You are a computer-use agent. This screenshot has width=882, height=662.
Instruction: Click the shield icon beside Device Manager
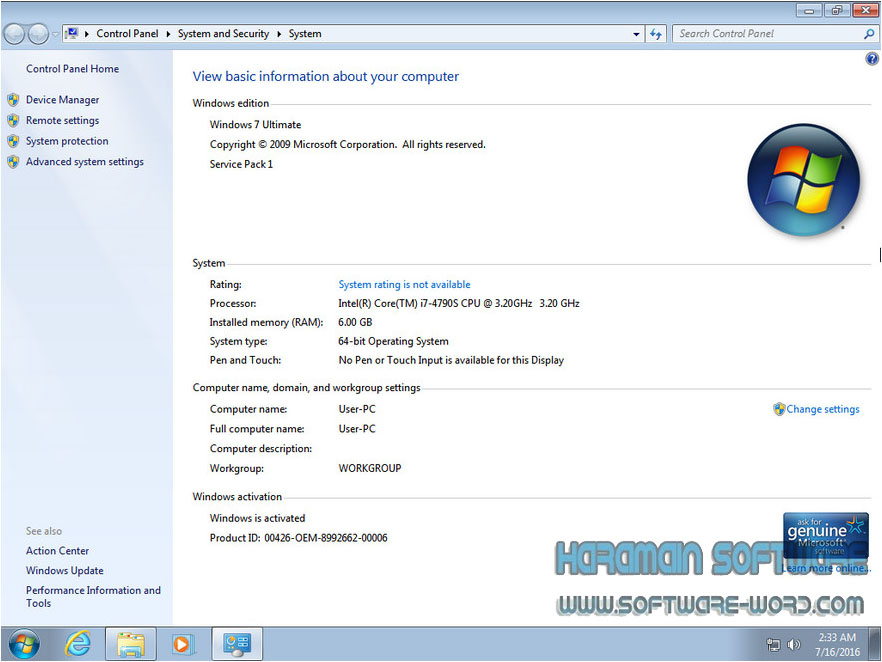tap(14, 100)
